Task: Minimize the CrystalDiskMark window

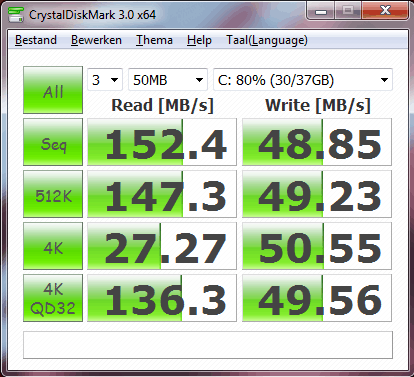Action: click(x=321, y=11)
